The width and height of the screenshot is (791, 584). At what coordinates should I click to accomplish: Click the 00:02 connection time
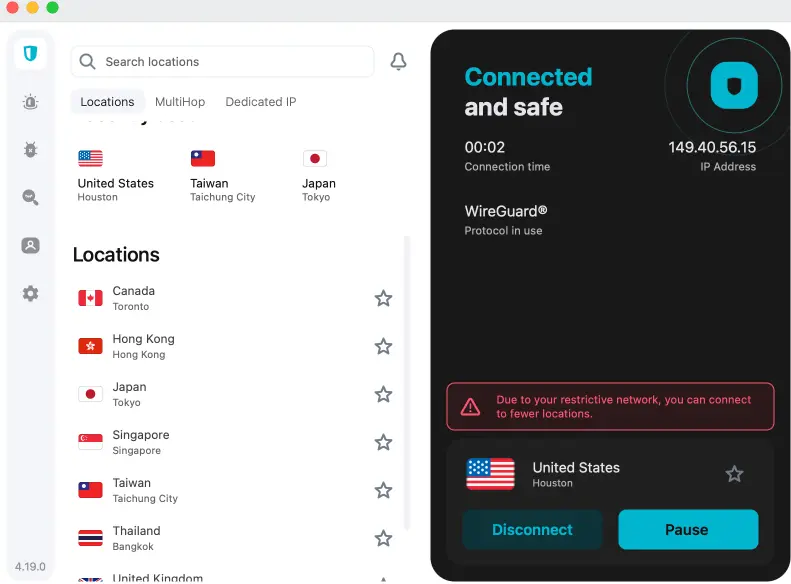click(484, 147)
